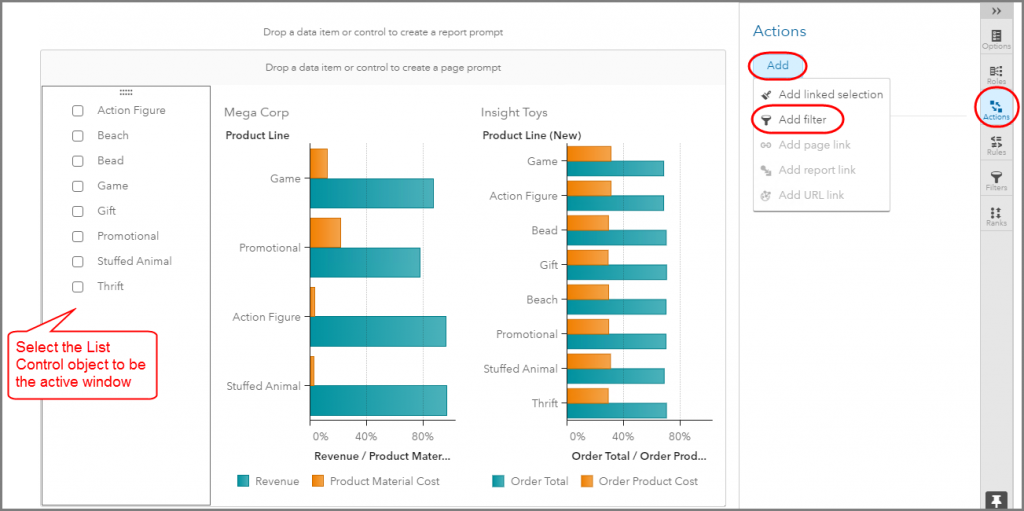Tick the Beach checkbox
The width and height of the screenshot is (1024, 511).
pyautogui.click(x=78, y=136)
